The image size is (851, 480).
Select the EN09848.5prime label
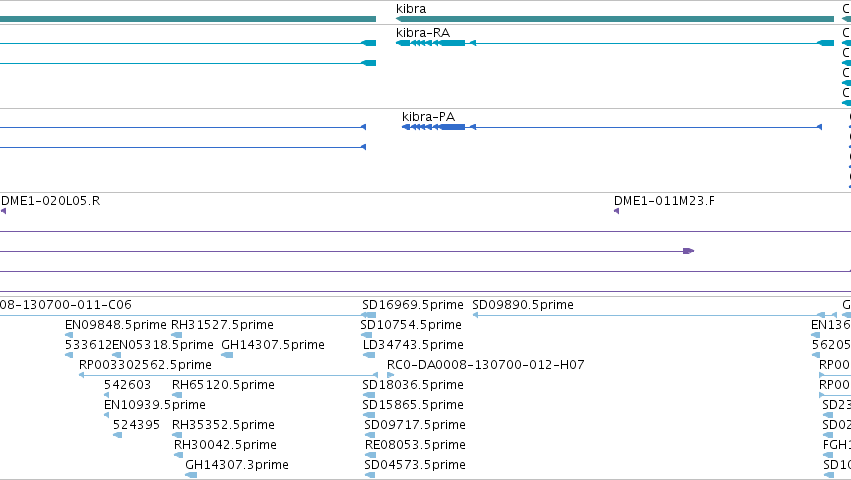[x=116, y=325]
